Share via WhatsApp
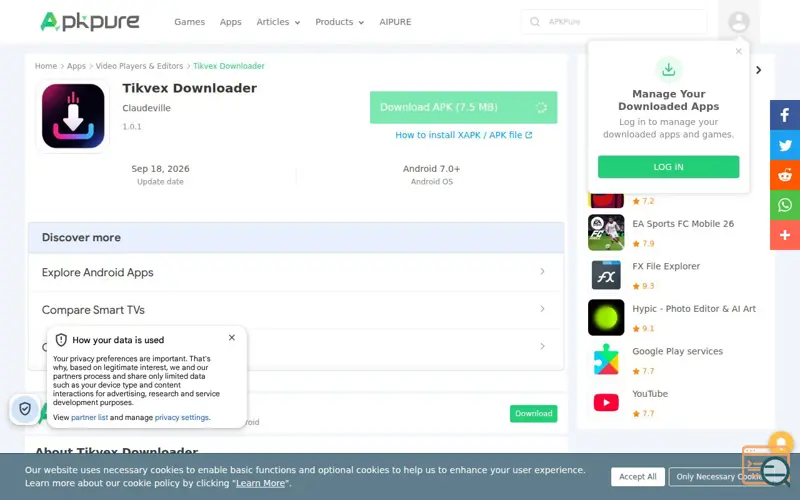The height and width of the screenshot is (500, 800). (785, 205)
